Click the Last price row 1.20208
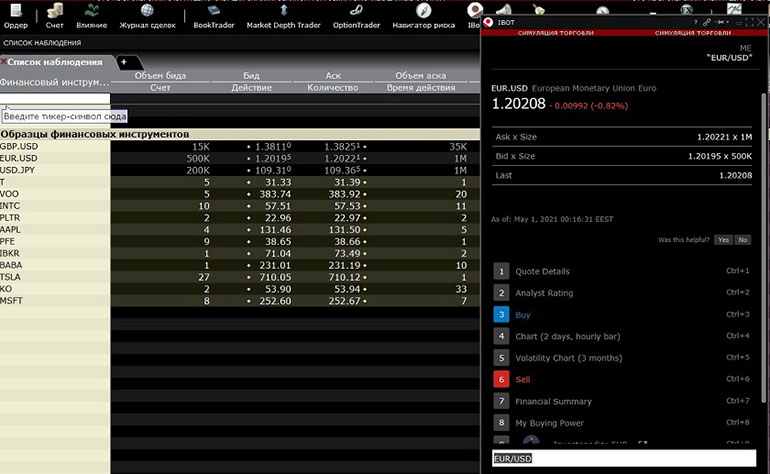Screen dimensions: 770x474 pyautogui.click(x=622, y=175)
